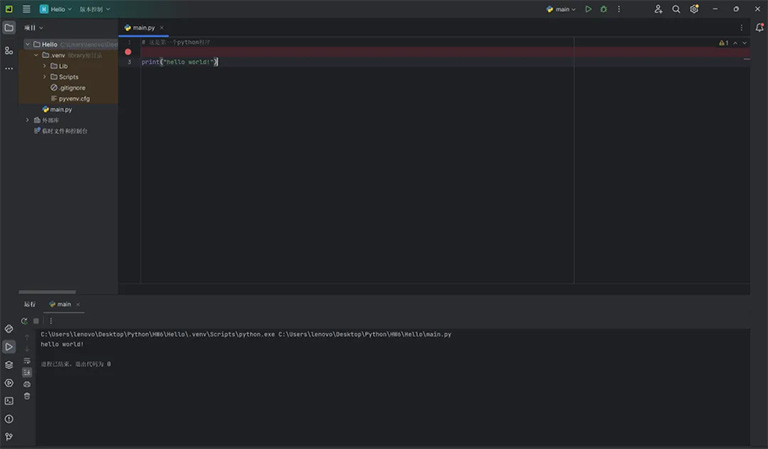Select Scratches and Consoles node

[61, 131]
